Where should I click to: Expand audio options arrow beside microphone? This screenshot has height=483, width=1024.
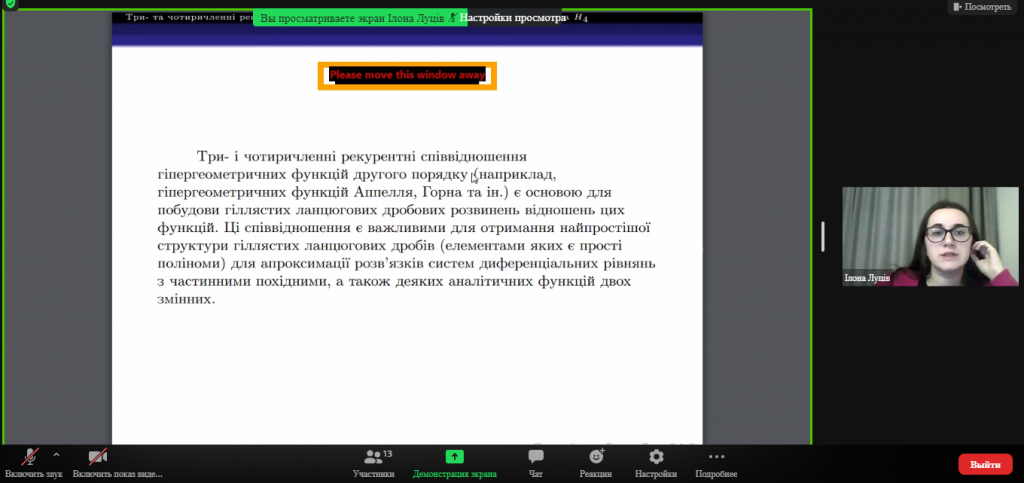(56, 453)
